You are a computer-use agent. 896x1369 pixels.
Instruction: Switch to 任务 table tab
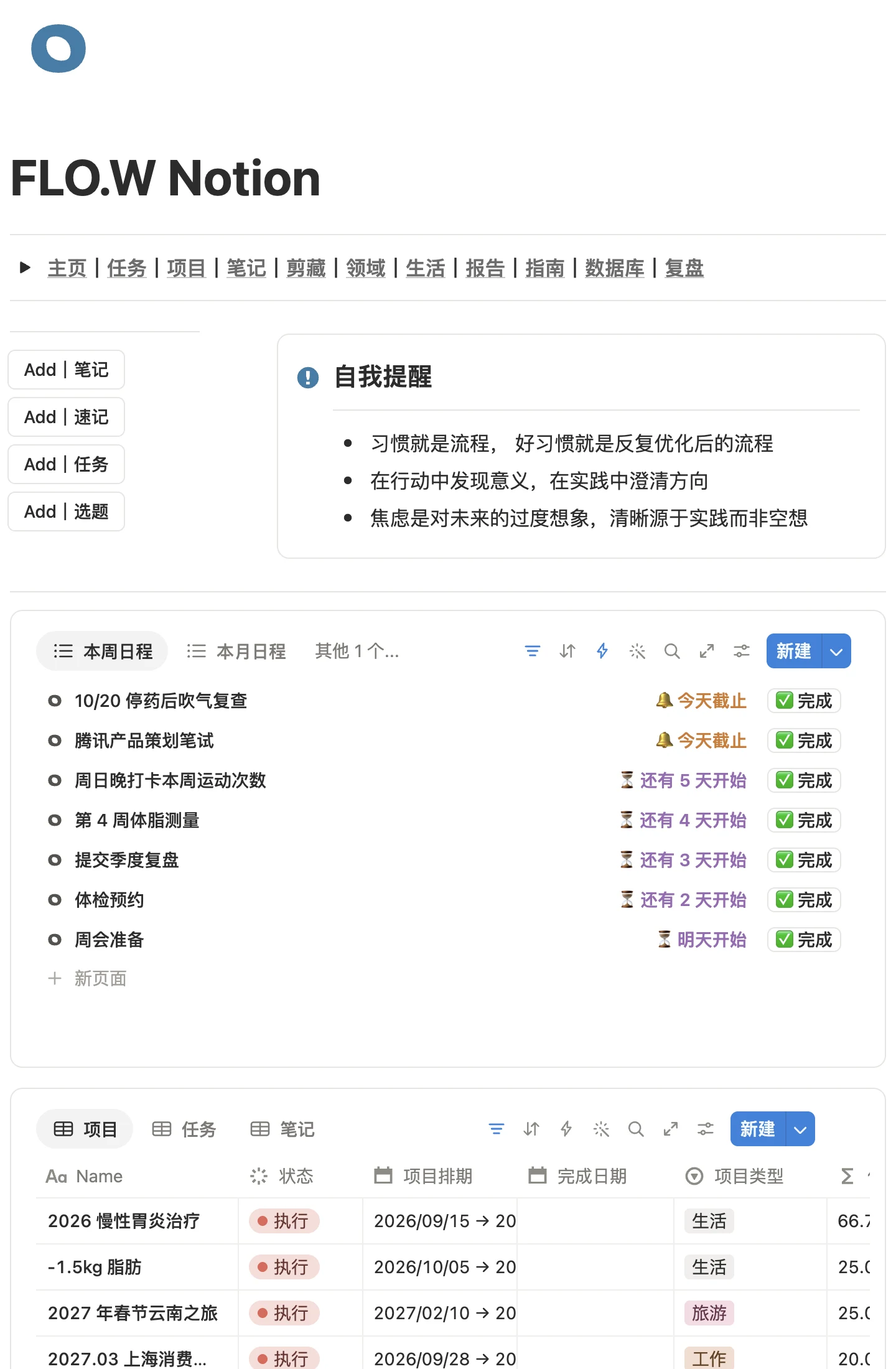(x=184, y=1129)
